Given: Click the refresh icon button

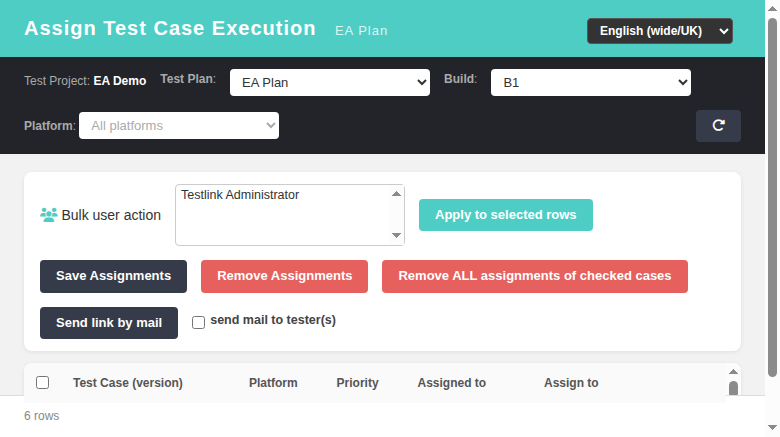Looking at the screenshot, I should tap(718, 125).
